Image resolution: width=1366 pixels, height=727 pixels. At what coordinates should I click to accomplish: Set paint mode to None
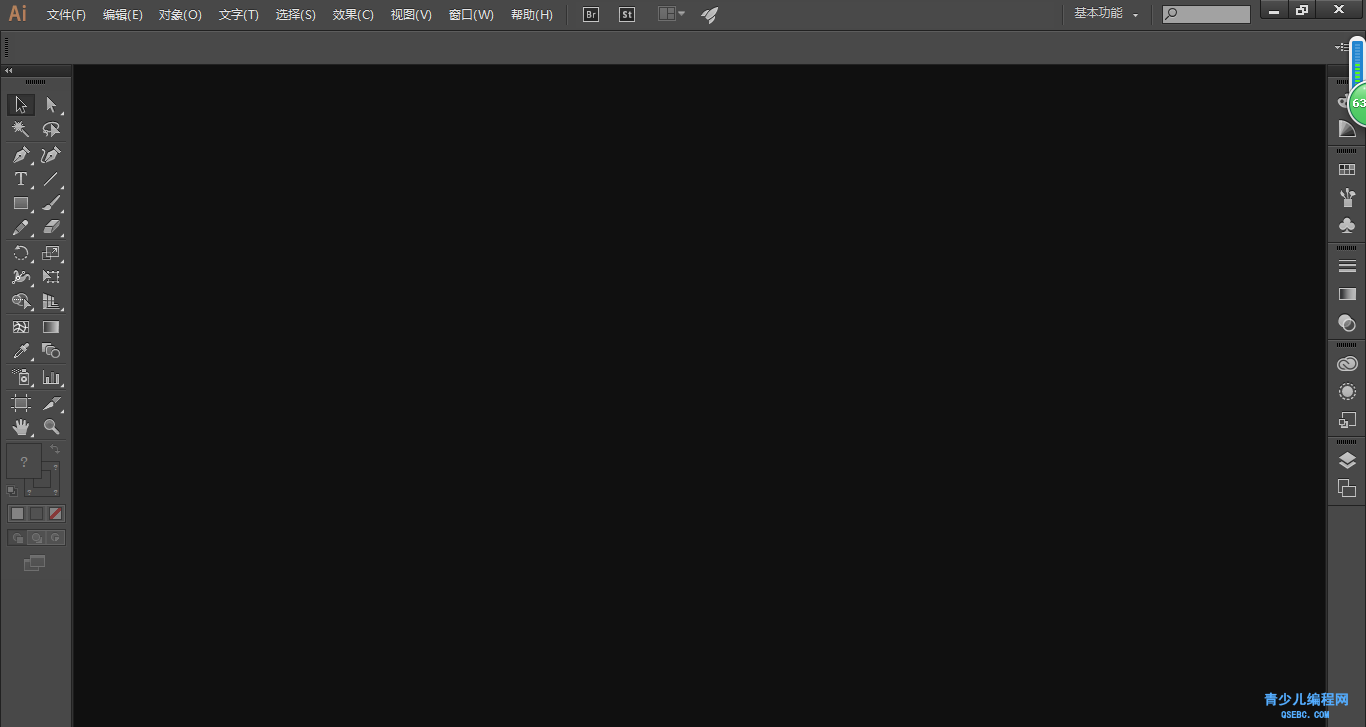pyautogui.click(x=56, y=513)
